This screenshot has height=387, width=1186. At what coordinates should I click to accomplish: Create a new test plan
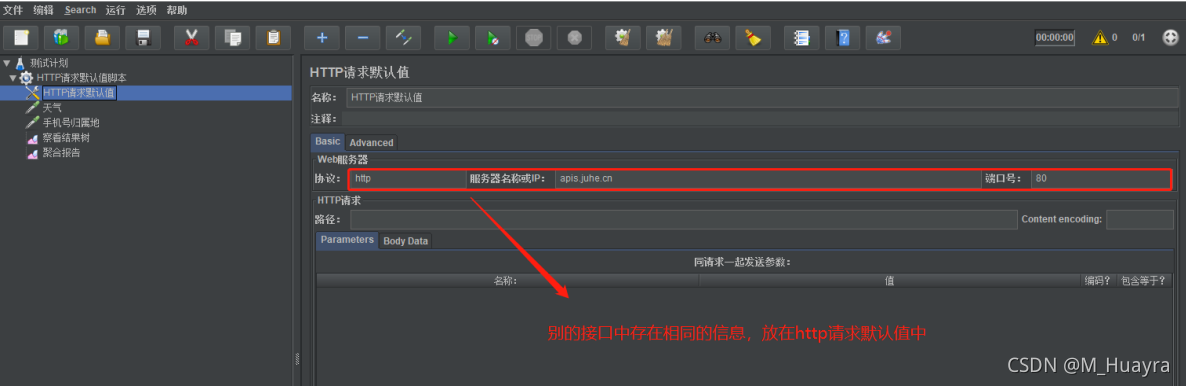point(21,38)
